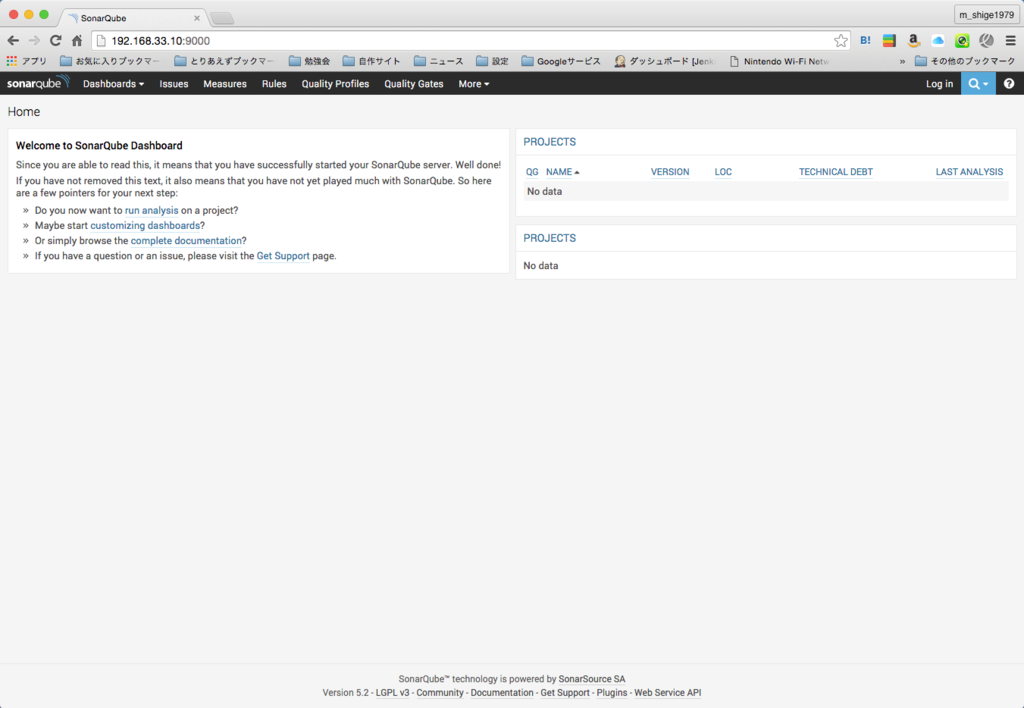Open complete documentation link
The height and width of the screenshot is (708, 1024).
click(x=186, y=240)
